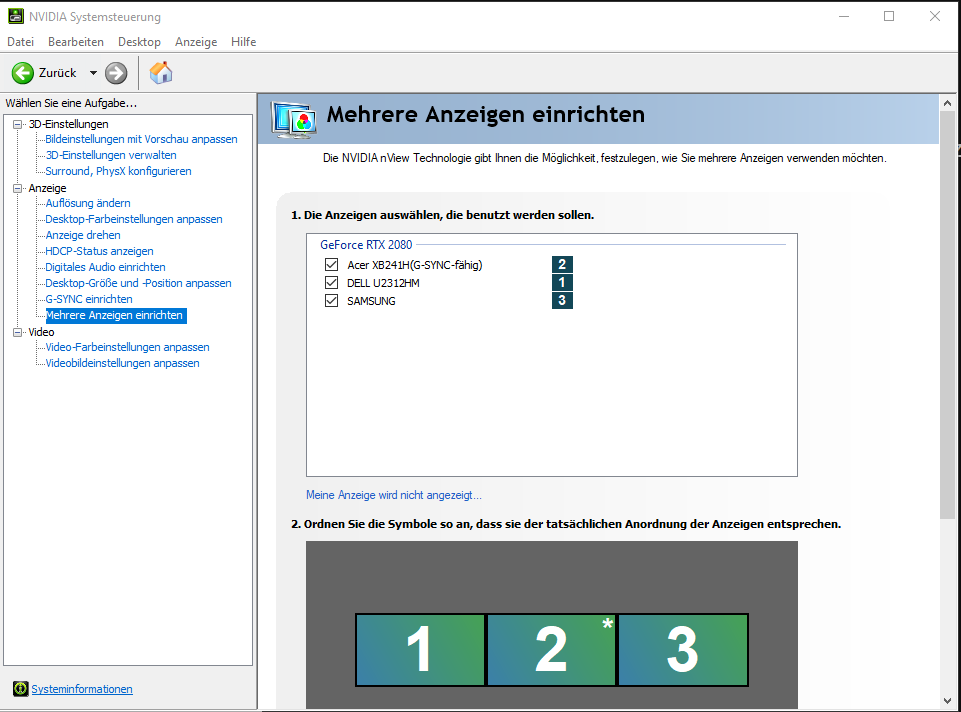Click the Acer XB241H(G-SYNC-fähig) label
961x712 pixels.
click(415, 265)
